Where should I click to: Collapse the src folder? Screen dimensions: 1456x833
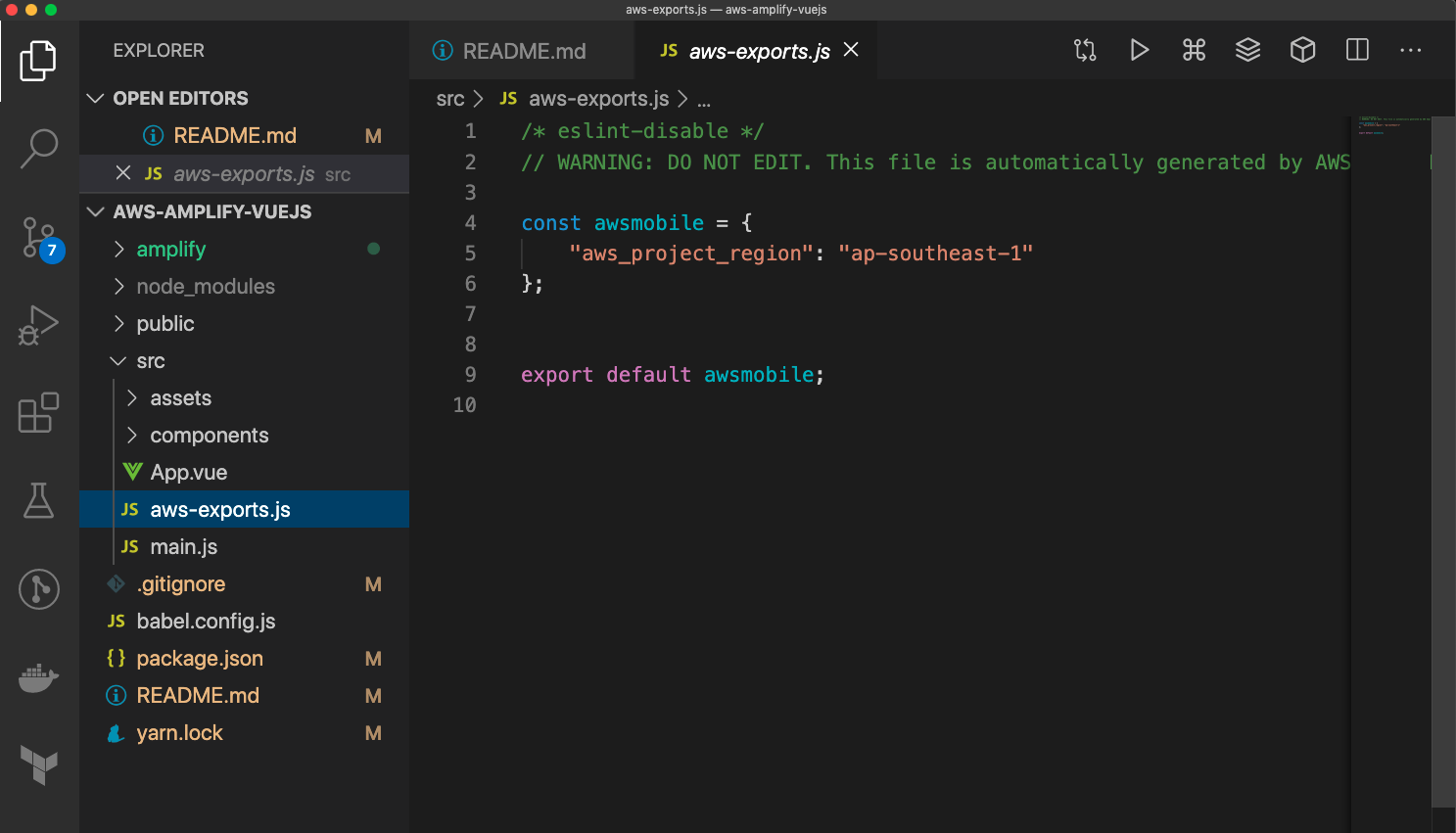tap(244, 360)
